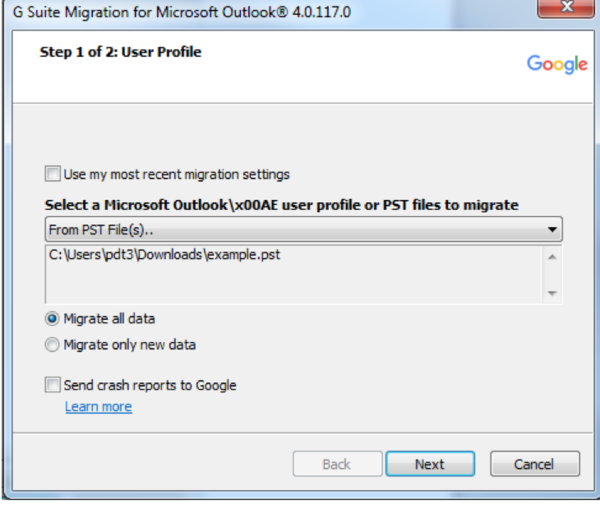
Task: Close the G Suite Migration window
Action: tap(566, 8)
